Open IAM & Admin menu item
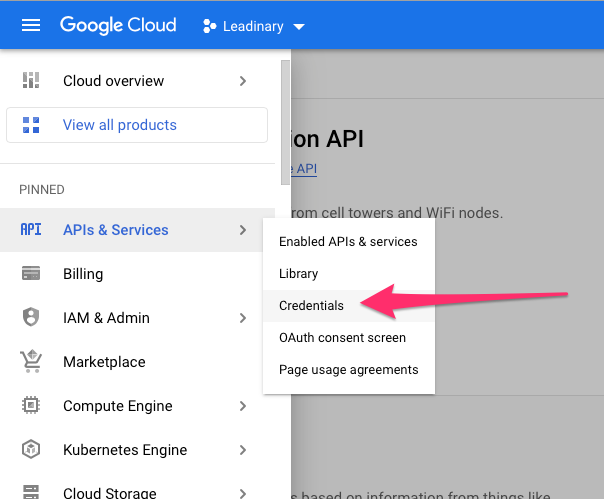The height and width of the screenshot is (499, 604). coord(138,318)
